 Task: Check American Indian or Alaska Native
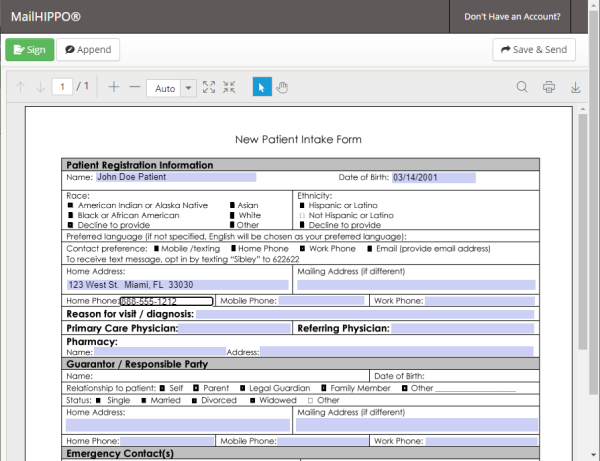pos(70,205)
